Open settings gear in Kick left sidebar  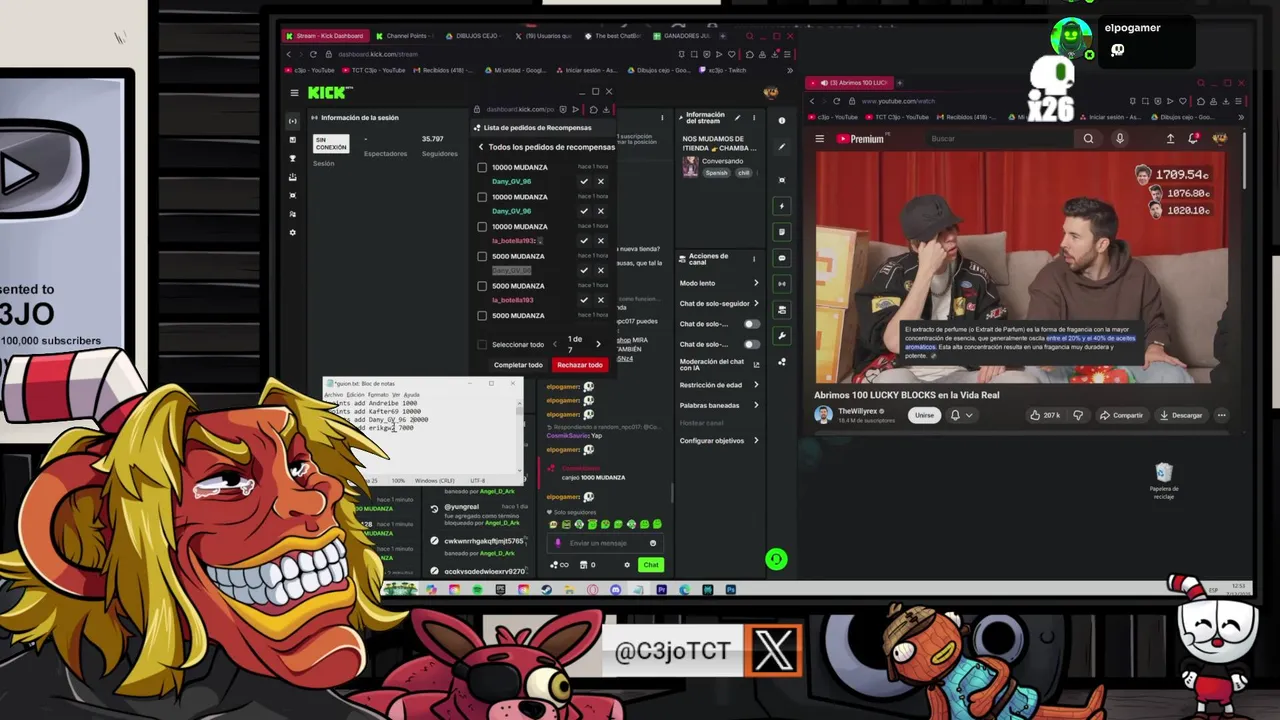click(292, 232)
